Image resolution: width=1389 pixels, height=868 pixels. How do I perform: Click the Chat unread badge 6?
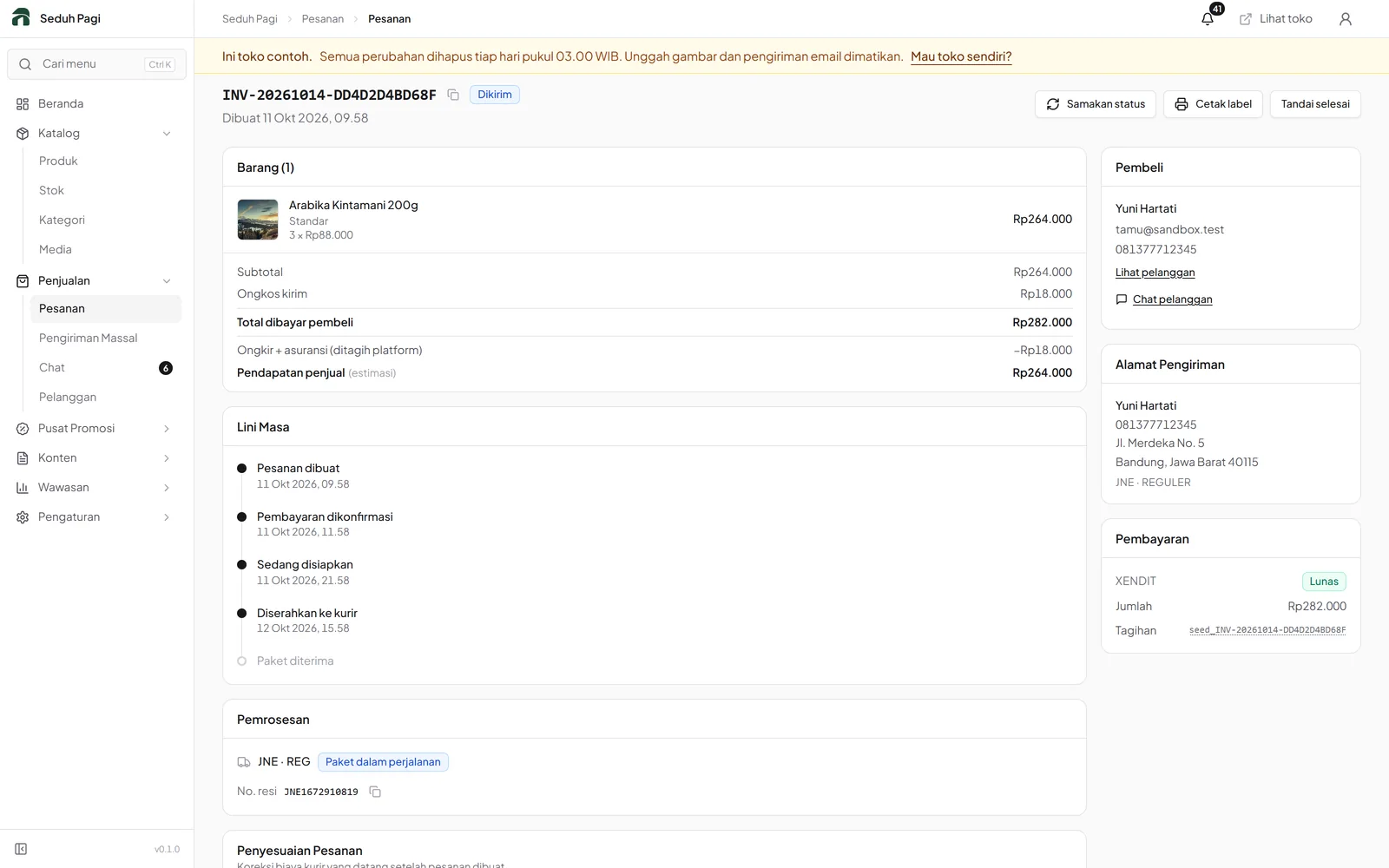(166, 368)
